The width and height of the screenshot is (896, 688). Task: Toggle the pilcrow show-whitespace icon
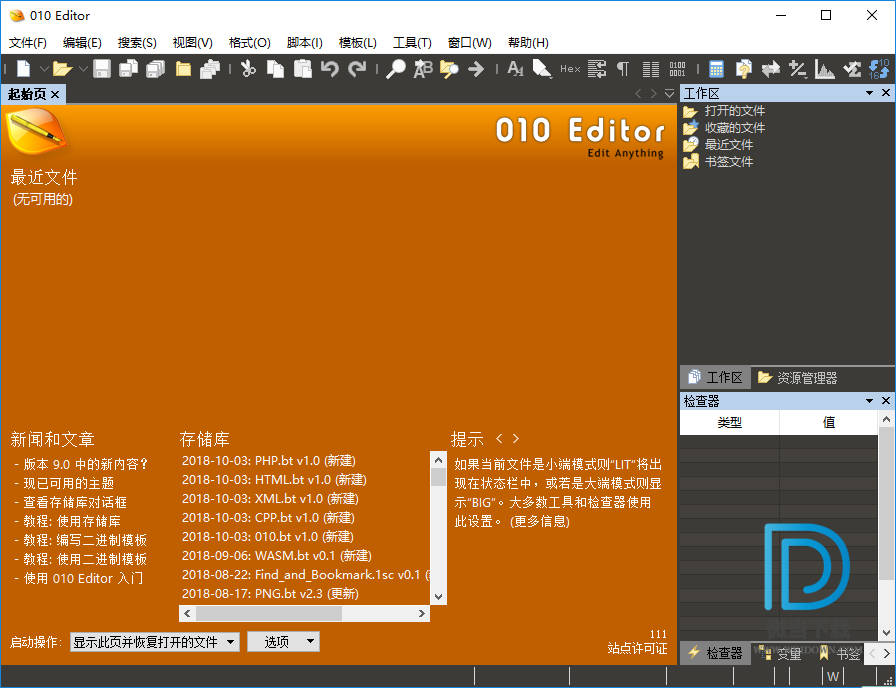pyautogui.click(x=623, y=69)
